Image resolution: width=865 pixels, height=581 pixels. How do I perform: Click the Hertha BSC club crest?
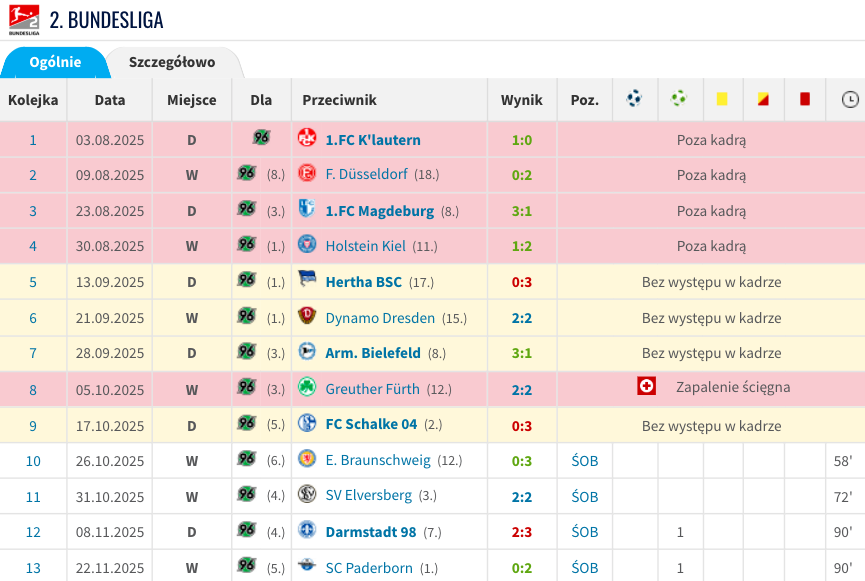tap(307, 281)
